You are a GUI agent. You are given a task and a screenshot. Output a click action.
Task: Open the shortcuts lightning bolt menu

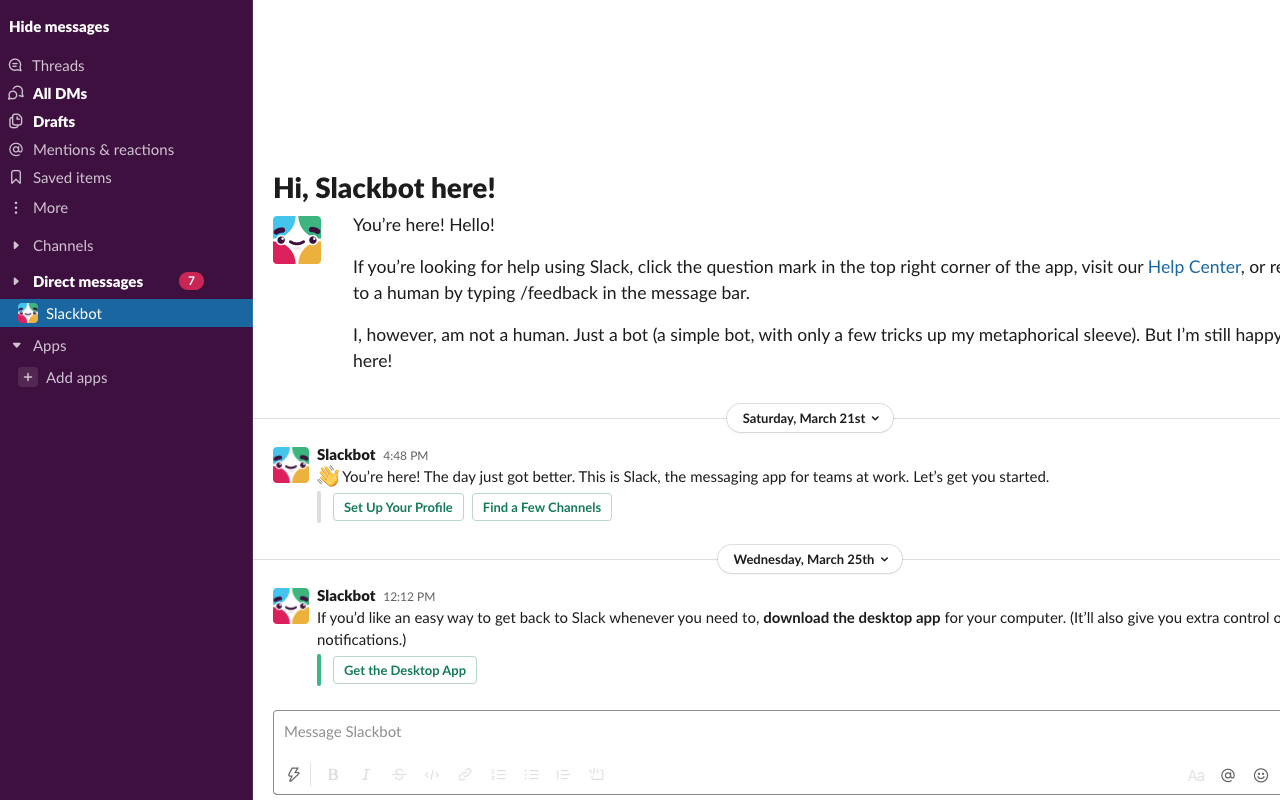(x=294, y=774)
